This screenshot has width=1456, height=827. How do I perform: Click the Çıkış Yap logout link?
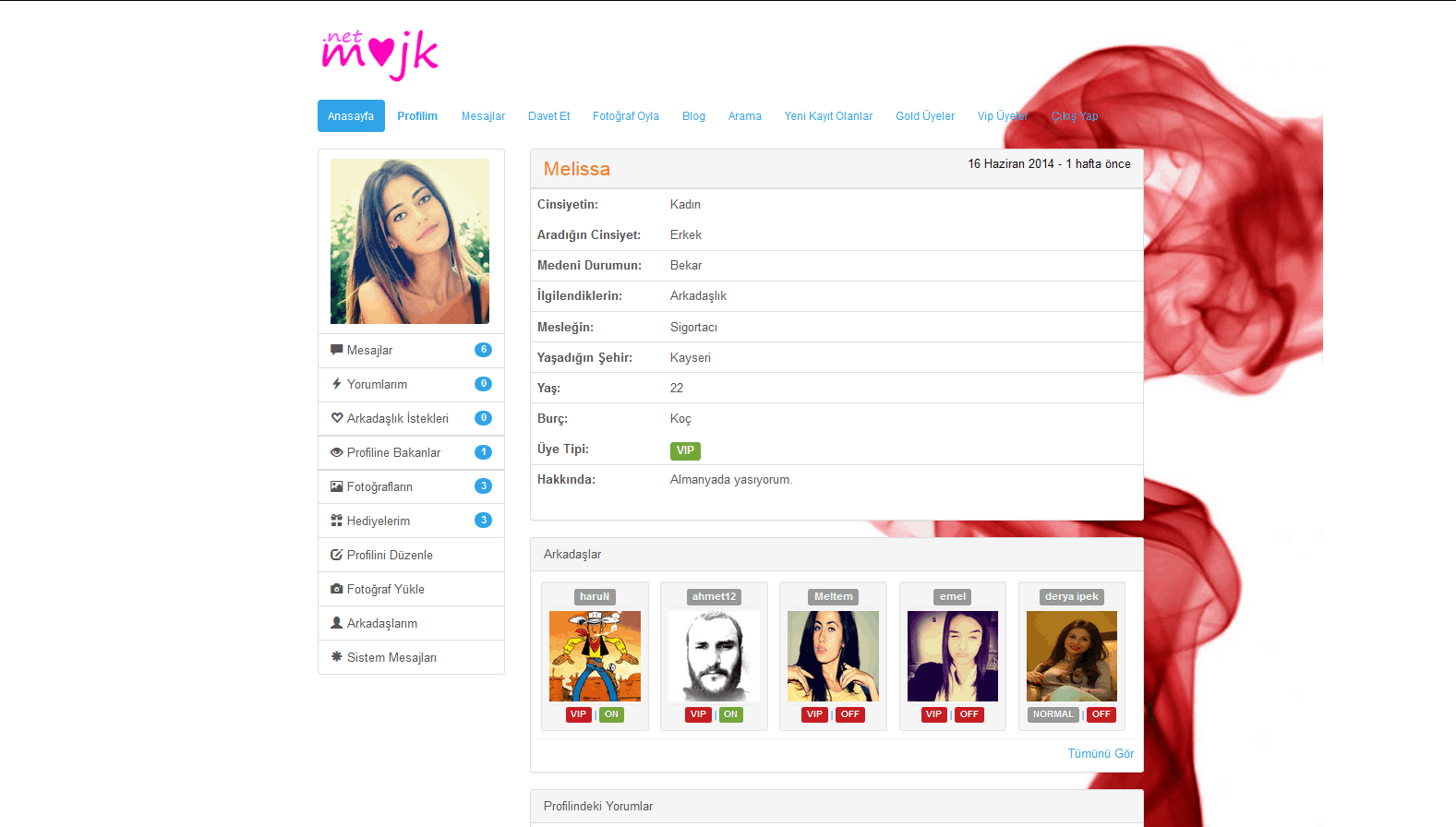pyautogui.click(x=1075, y=116)
